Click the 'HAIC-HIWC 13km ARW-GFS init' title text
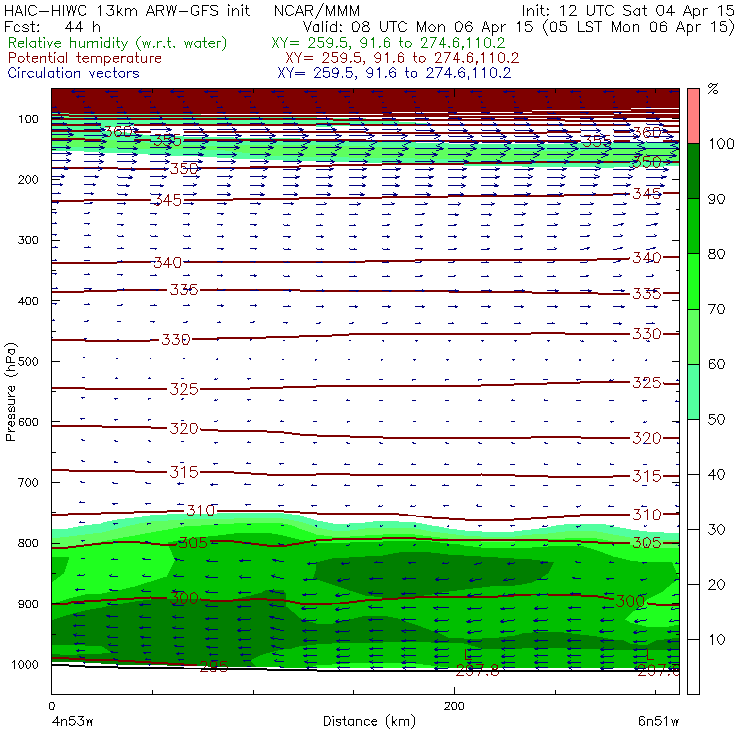This screenshot has width=740, height=740. click(x=127, y=10)
